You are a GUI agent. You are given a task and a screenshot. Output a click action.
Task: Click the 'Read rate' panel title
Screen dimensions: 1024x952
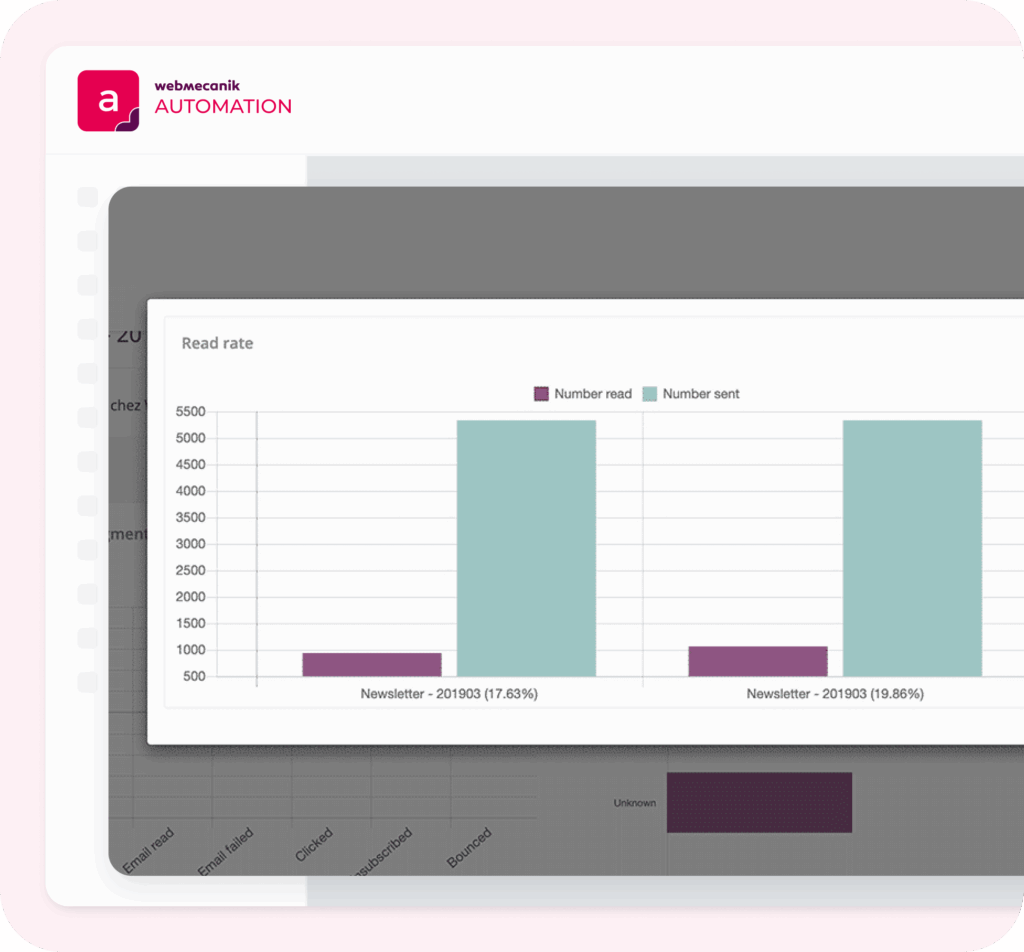(x=217, y=343)
